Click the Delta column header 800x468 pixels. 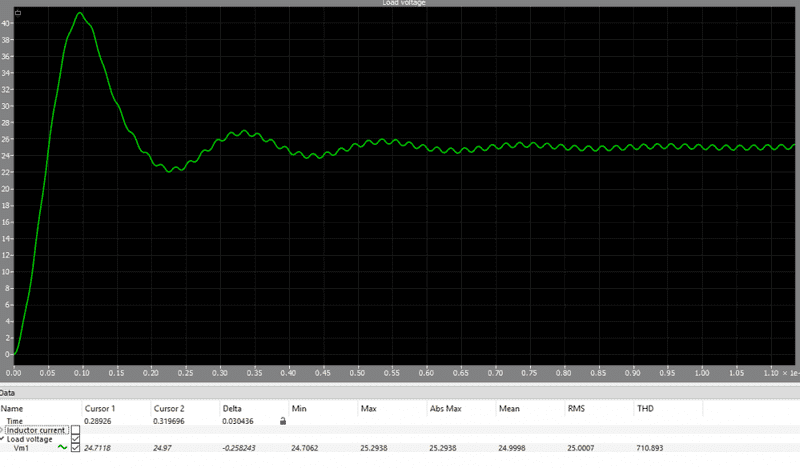tap(232, 409)
